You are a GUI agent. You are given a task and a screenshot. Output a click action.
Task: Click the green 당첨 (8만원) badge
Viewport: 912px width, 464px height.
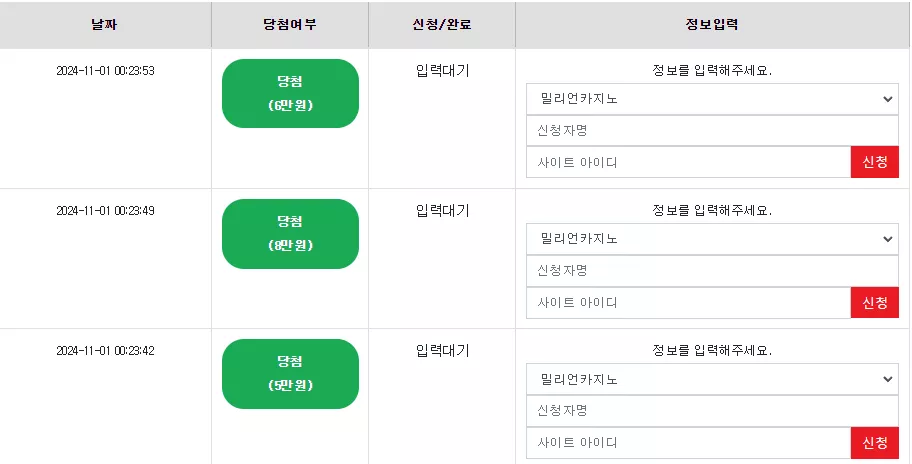point(290,234)
